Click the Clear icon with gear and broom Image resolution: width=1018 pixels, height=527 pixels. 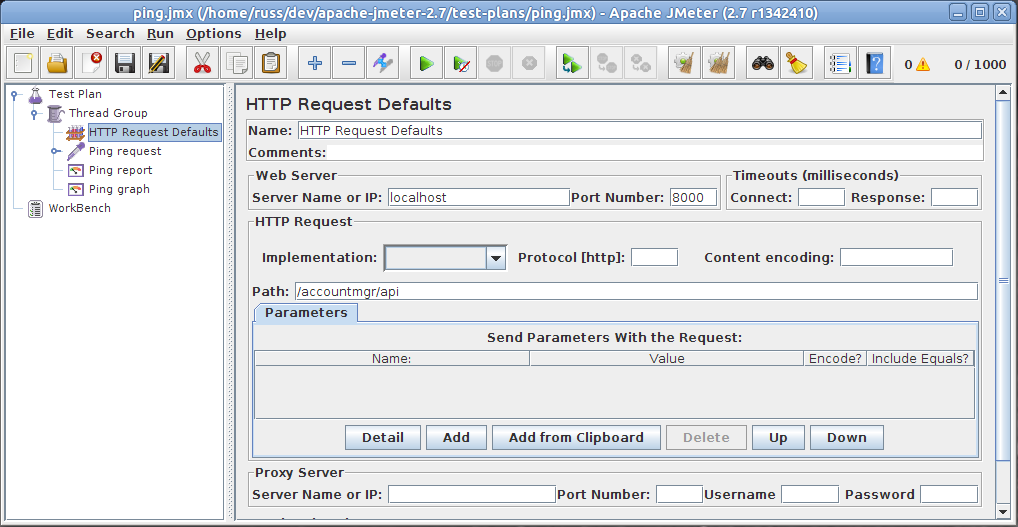684,63
